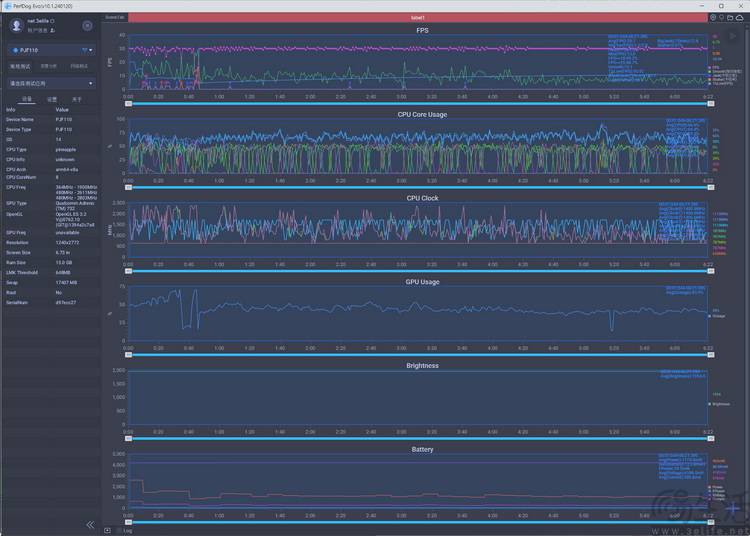Click the vertical scrollbar on the right
This screenshot has width=750, height=536.
tap(747, 273)
